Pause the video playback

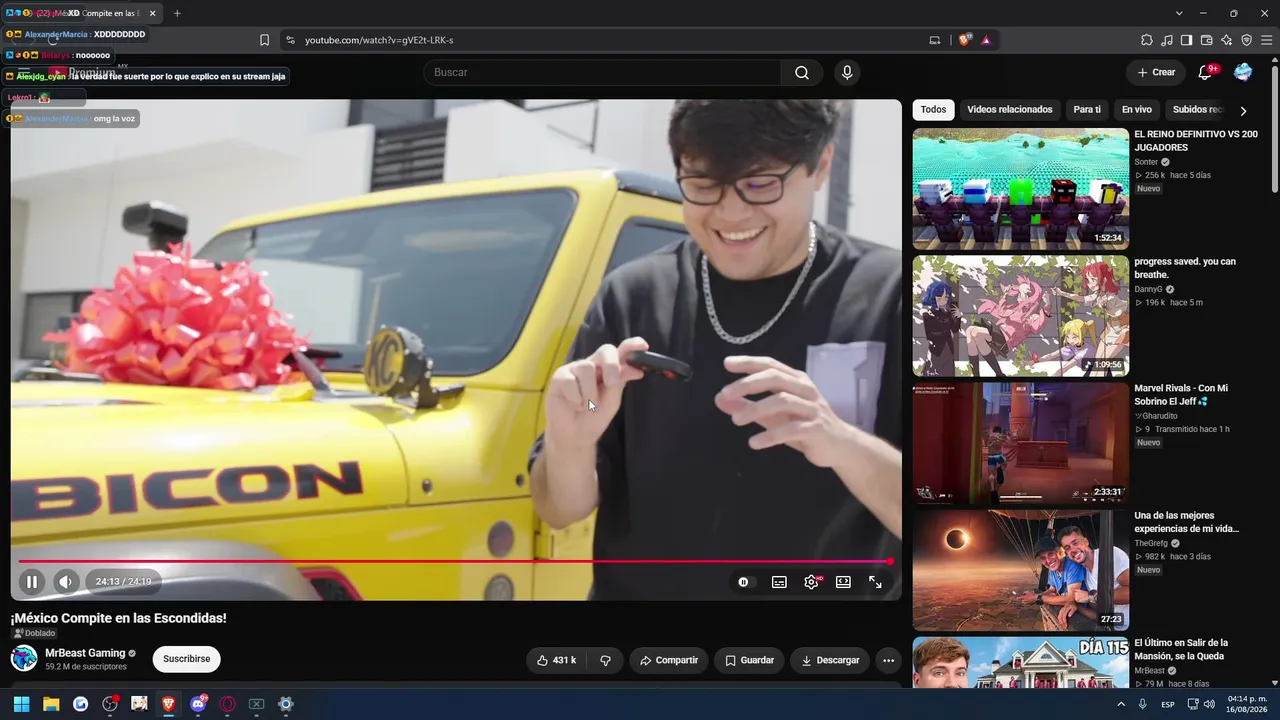[x=32, y=582]
